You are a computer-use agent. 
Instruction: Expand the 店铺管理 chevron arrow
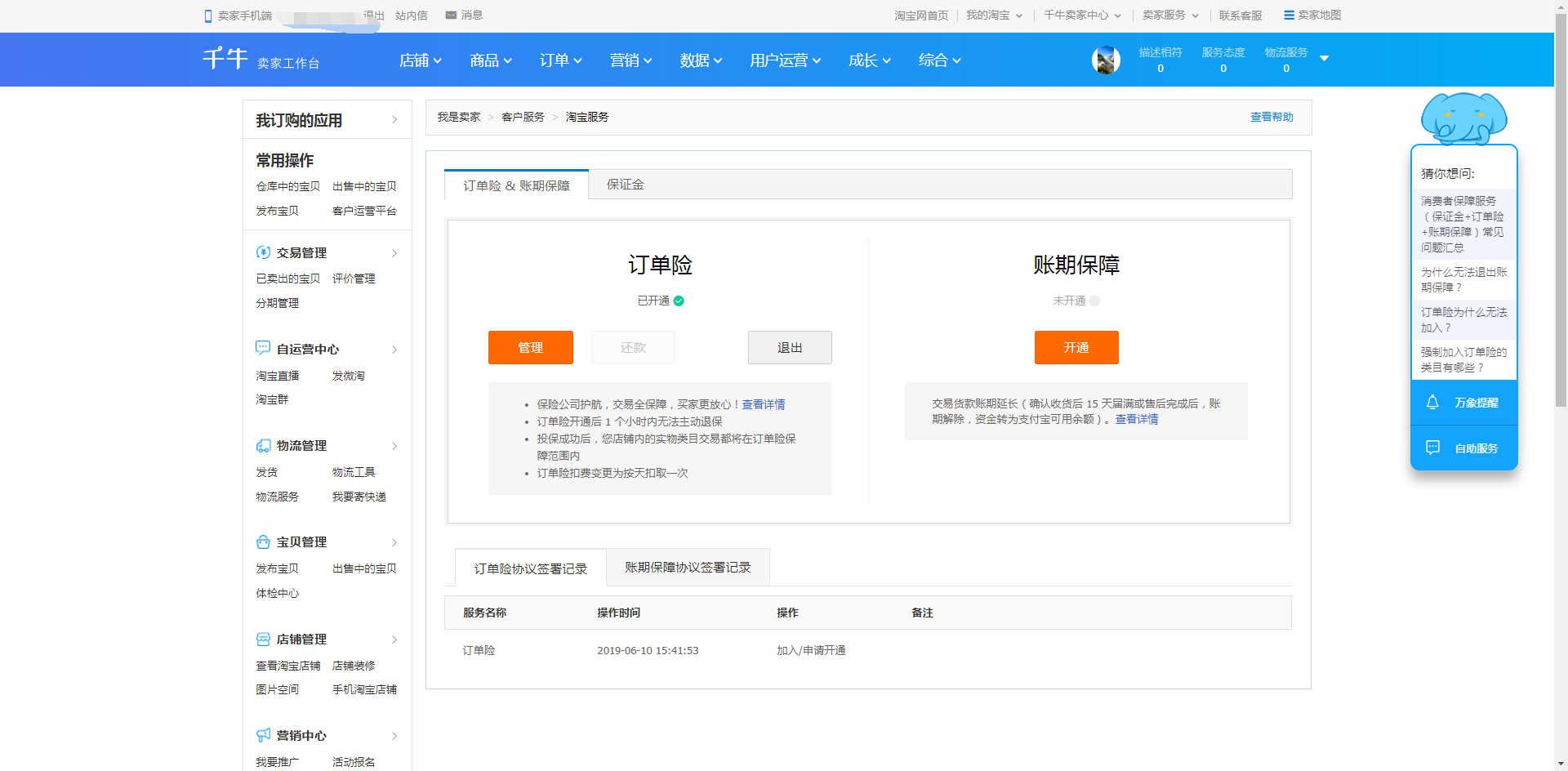[x=394, y=640]
